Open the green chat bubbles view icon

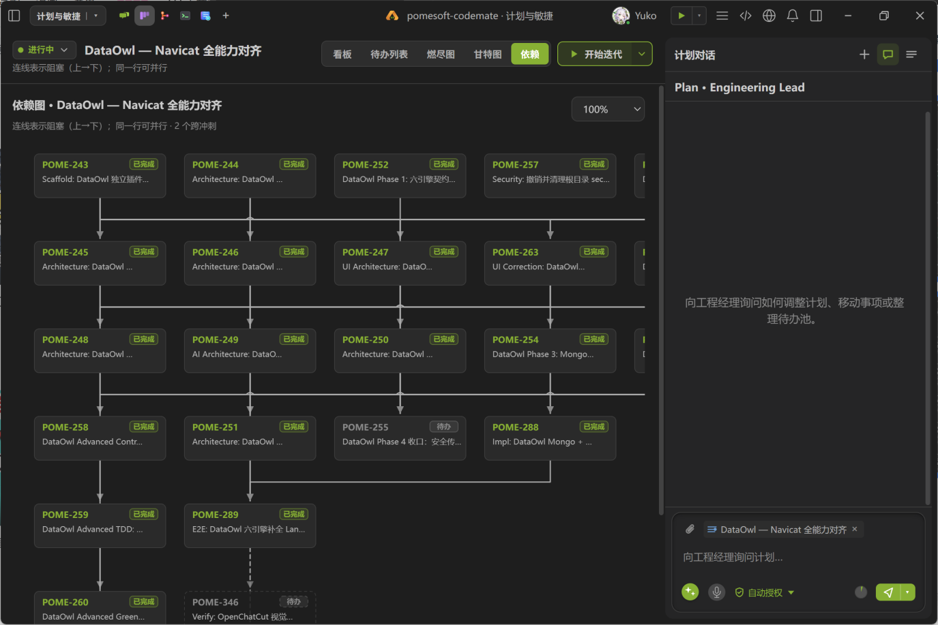(x=124, y=16)
